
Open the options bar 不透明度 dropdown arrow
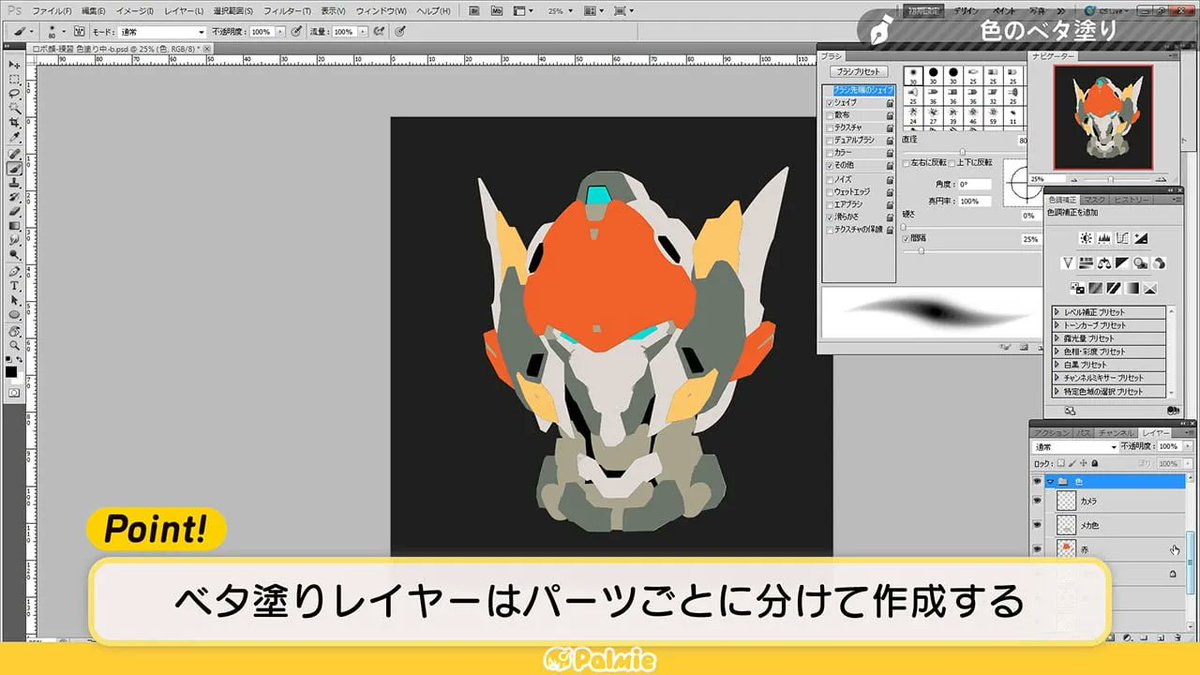point(280,32)
